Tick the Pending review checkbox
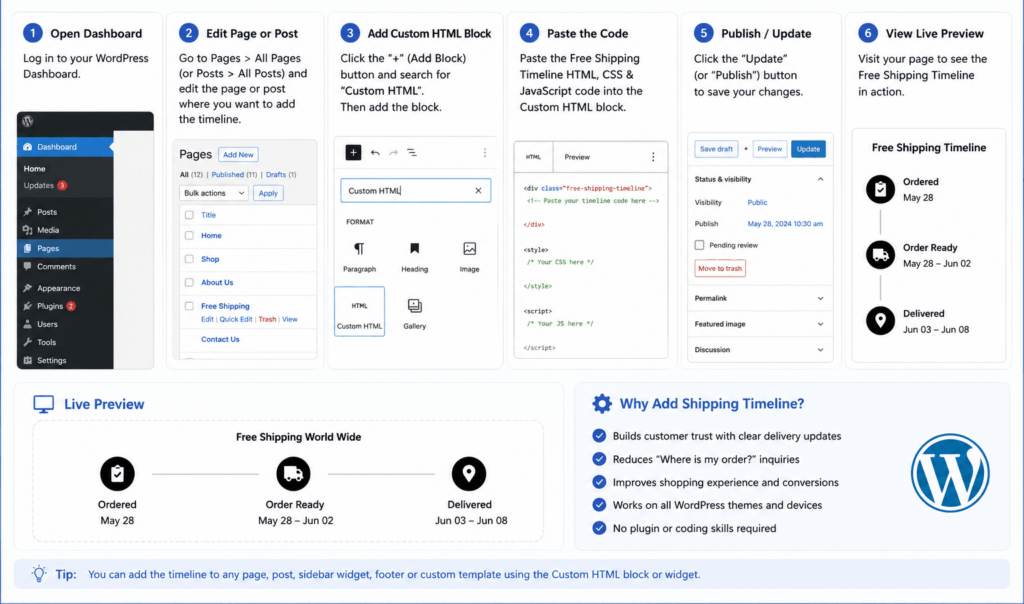Screen dimensions: 1024x604 tap(699, 246)
